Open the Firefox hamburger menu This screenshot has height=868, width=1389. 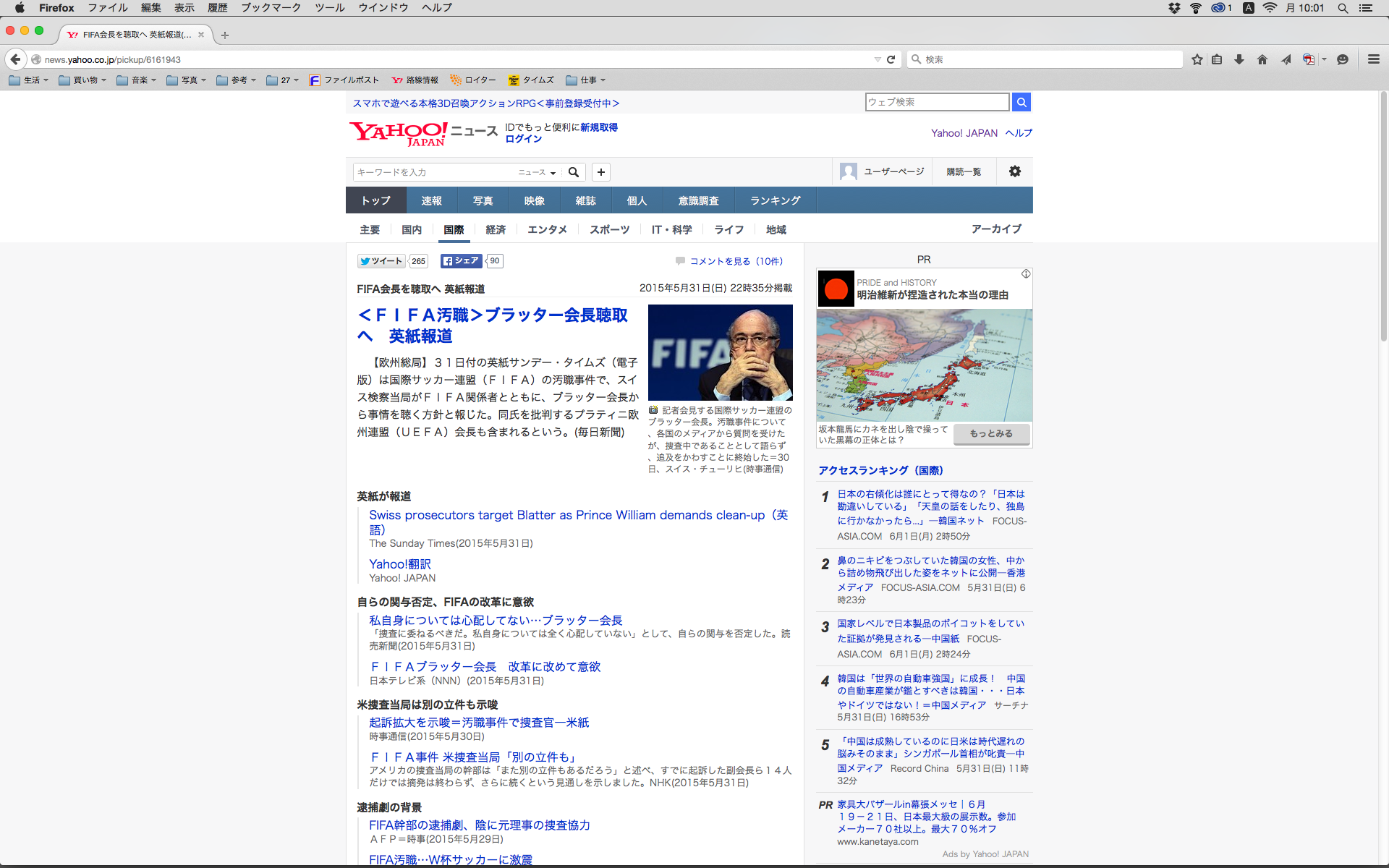click(x=1373, y=59)
